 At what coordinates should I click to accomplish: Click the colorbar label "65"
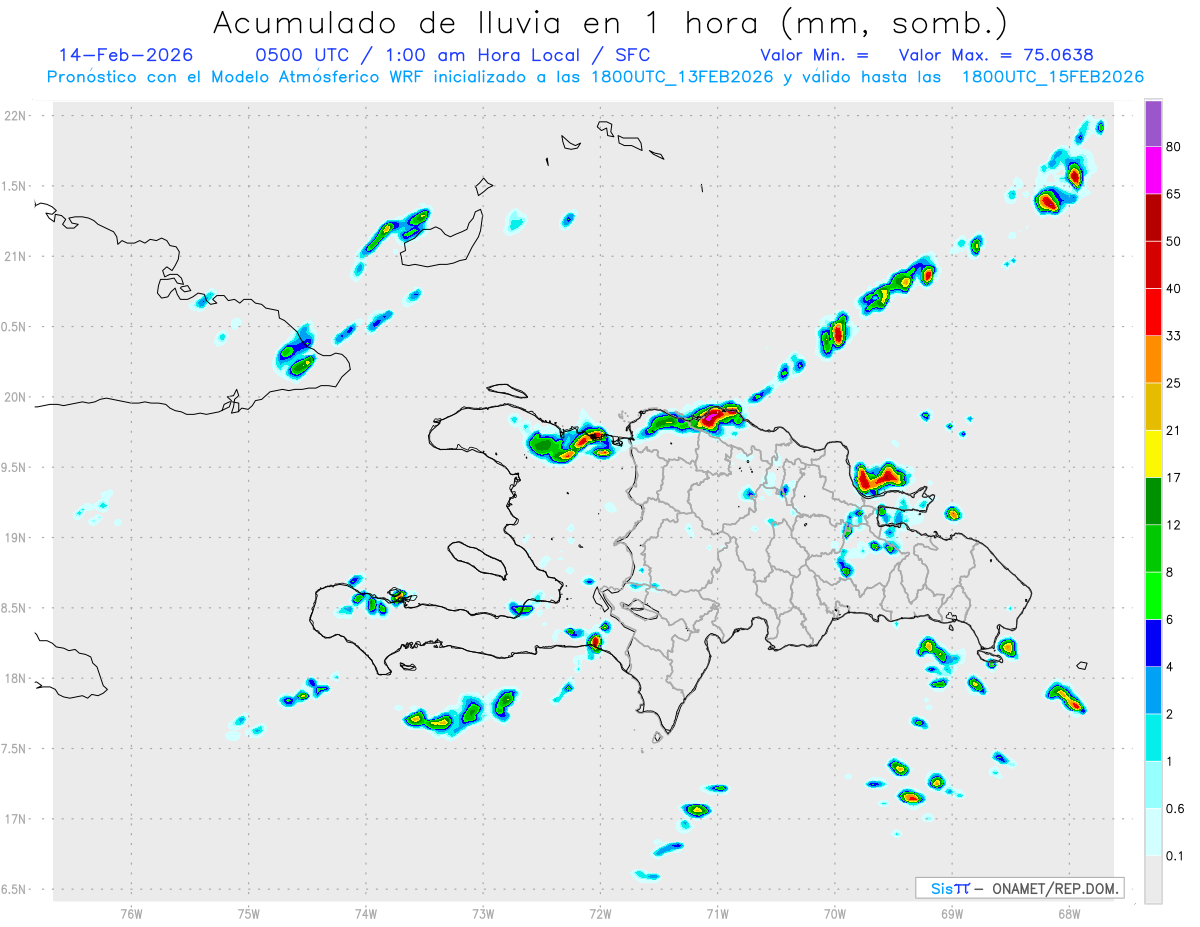1174,195
